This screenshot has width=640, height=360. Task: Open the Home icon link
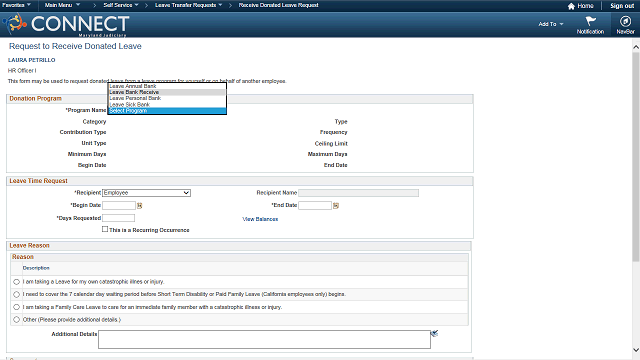580,6
